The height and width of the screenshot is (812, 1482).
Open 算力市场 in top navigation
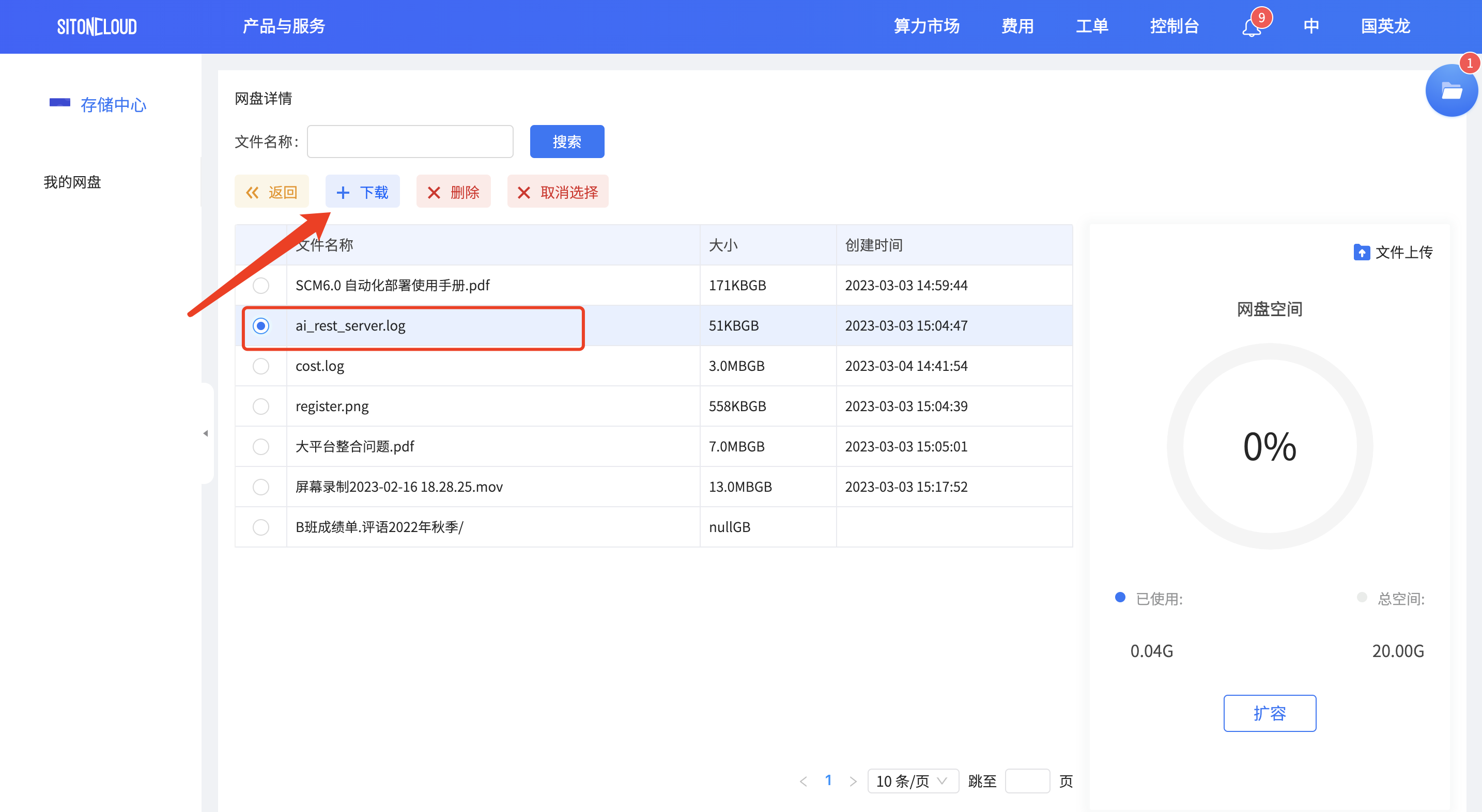pyautogui.click(x=926, y=26)
